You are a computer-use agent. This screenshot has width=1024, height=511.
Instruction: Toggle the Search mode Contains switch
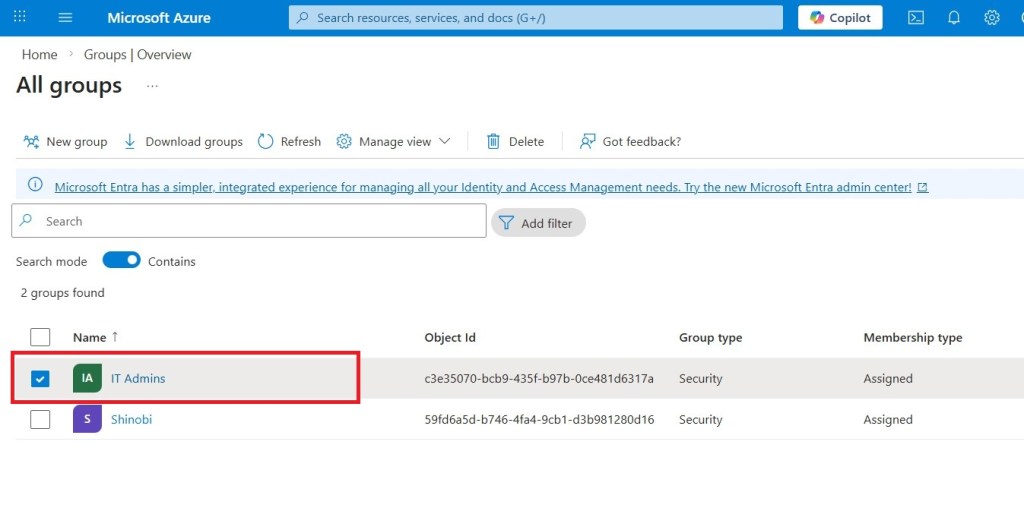click(x=122, y=261)
